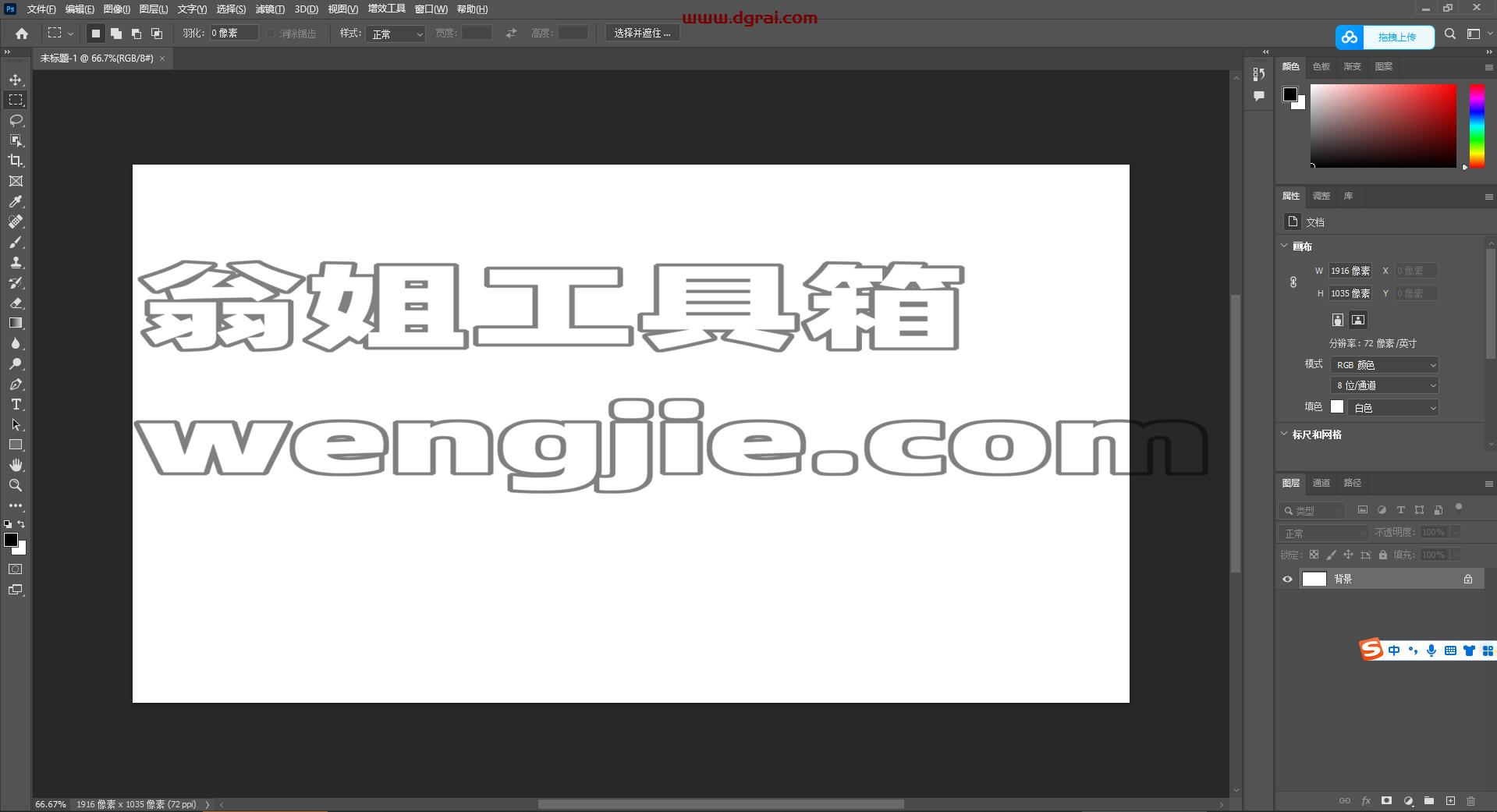Open the 文件(F) menu
The image size is (1497, 812).
[41, 9]
